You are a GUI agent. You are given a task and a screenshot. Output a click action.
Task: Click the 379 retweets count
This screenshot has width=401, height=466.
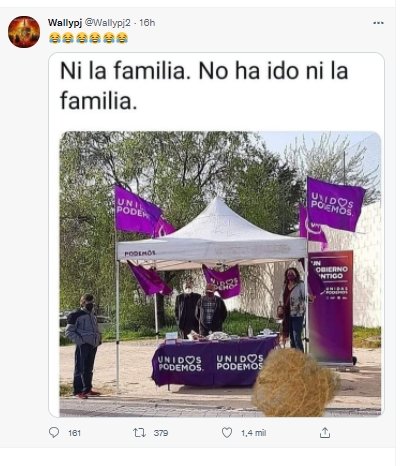tap(161, 433)
